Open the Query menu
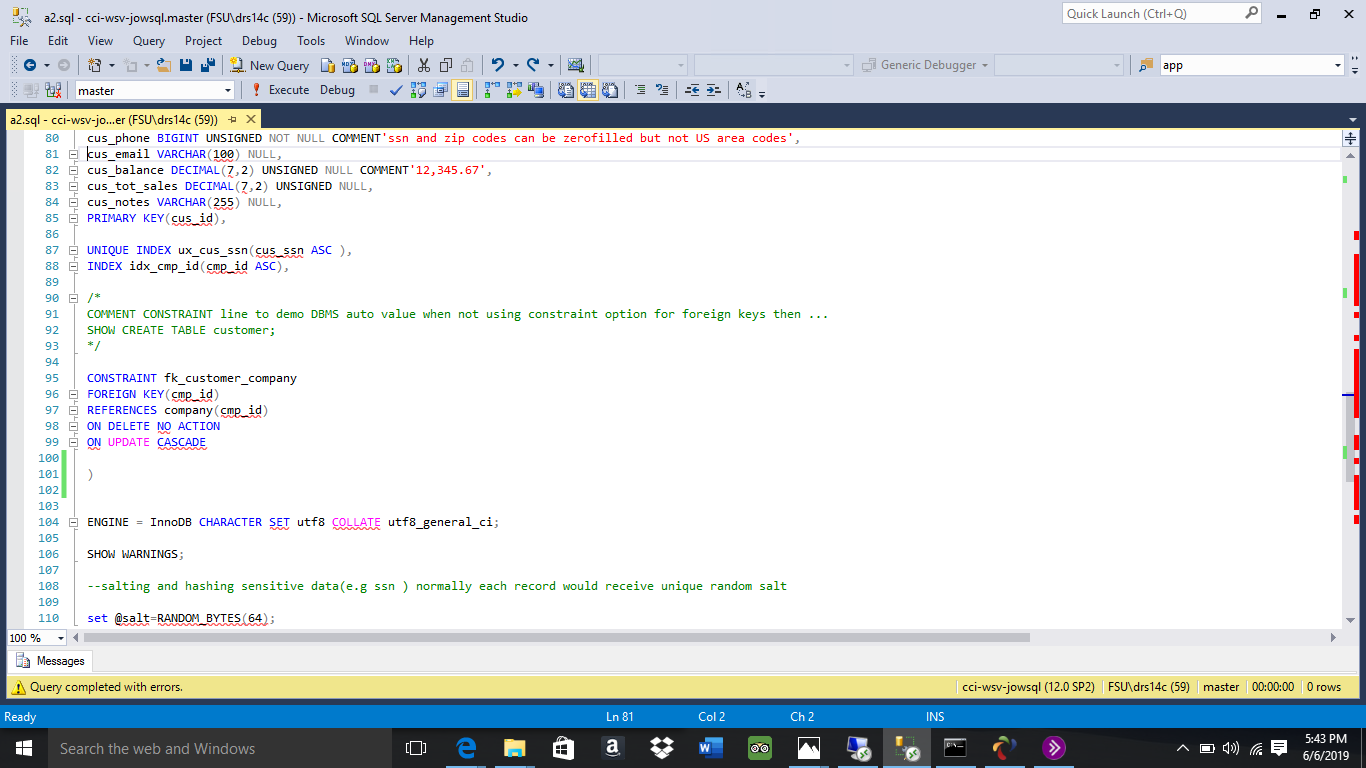Viewport: 1366px width, 768px height. pos(149,41)
